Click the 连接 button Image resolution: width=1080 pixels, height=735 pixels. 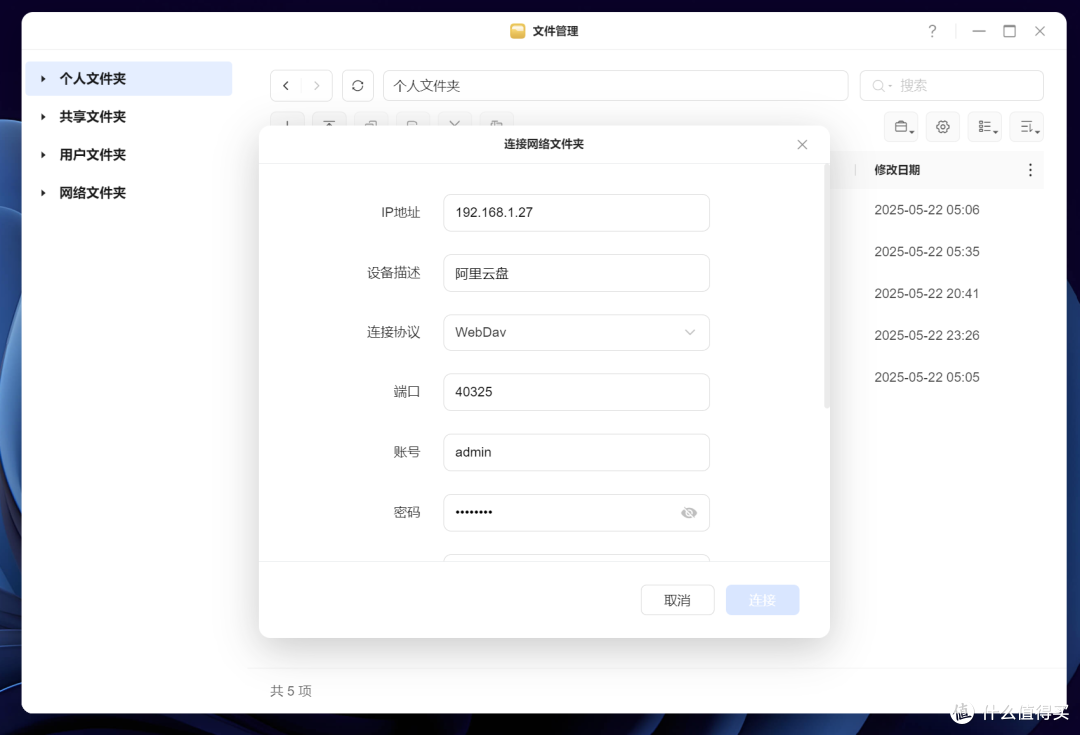[762, 600]
